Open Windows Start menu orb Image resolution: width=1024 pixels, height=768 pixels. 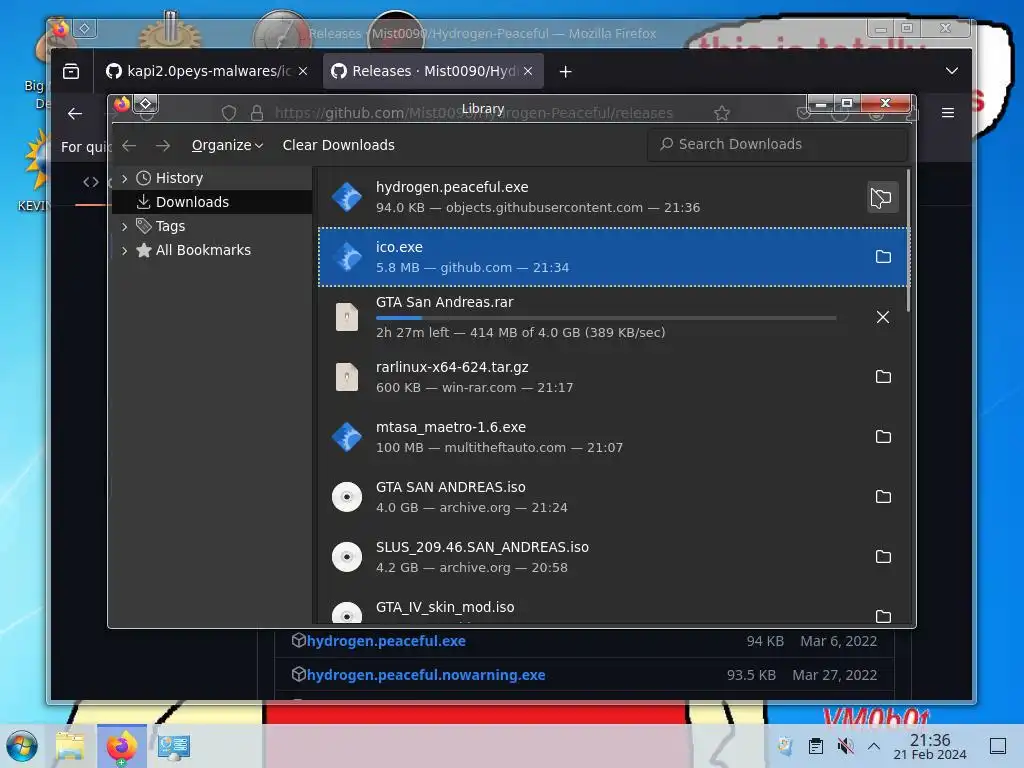coord(22,746)
